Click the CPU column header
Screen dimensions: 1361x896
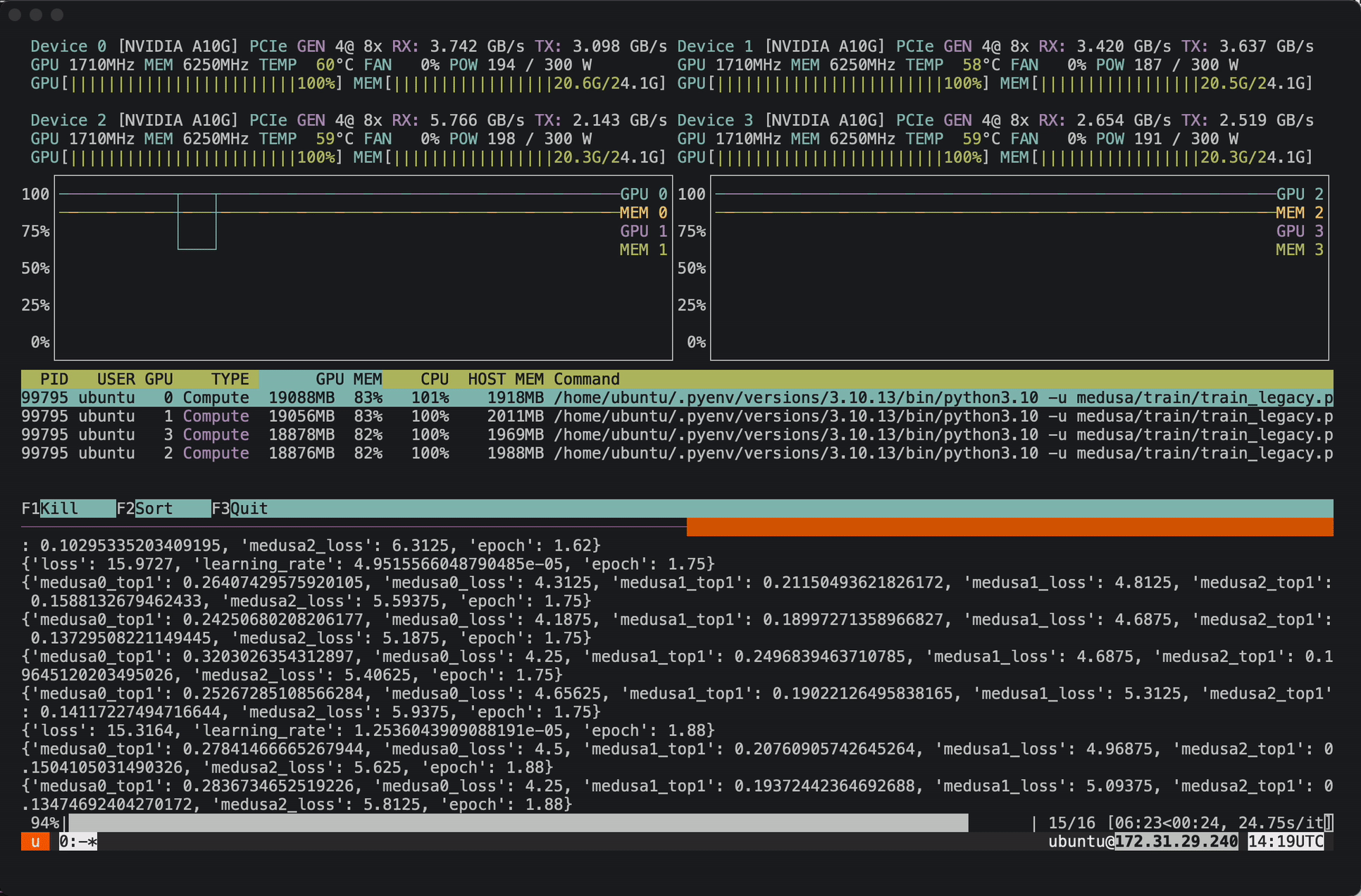pyautogui.click(x=434, y=379)
